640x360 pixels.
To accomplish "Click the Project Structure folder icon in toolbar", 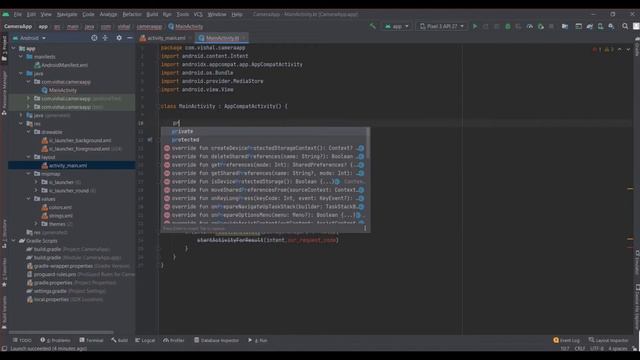I will (x=565, y=26).
